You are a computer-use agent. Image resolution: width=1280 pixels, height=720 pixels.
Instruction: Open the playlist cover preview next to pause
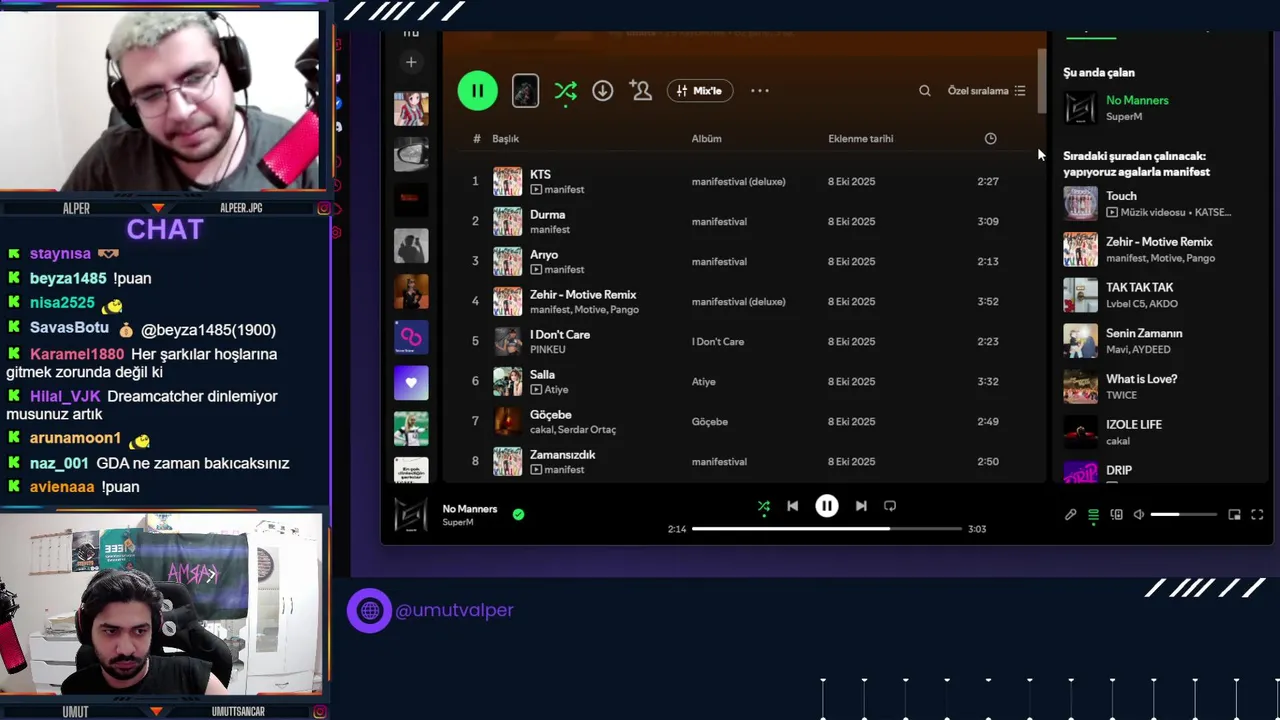point(525,91)
